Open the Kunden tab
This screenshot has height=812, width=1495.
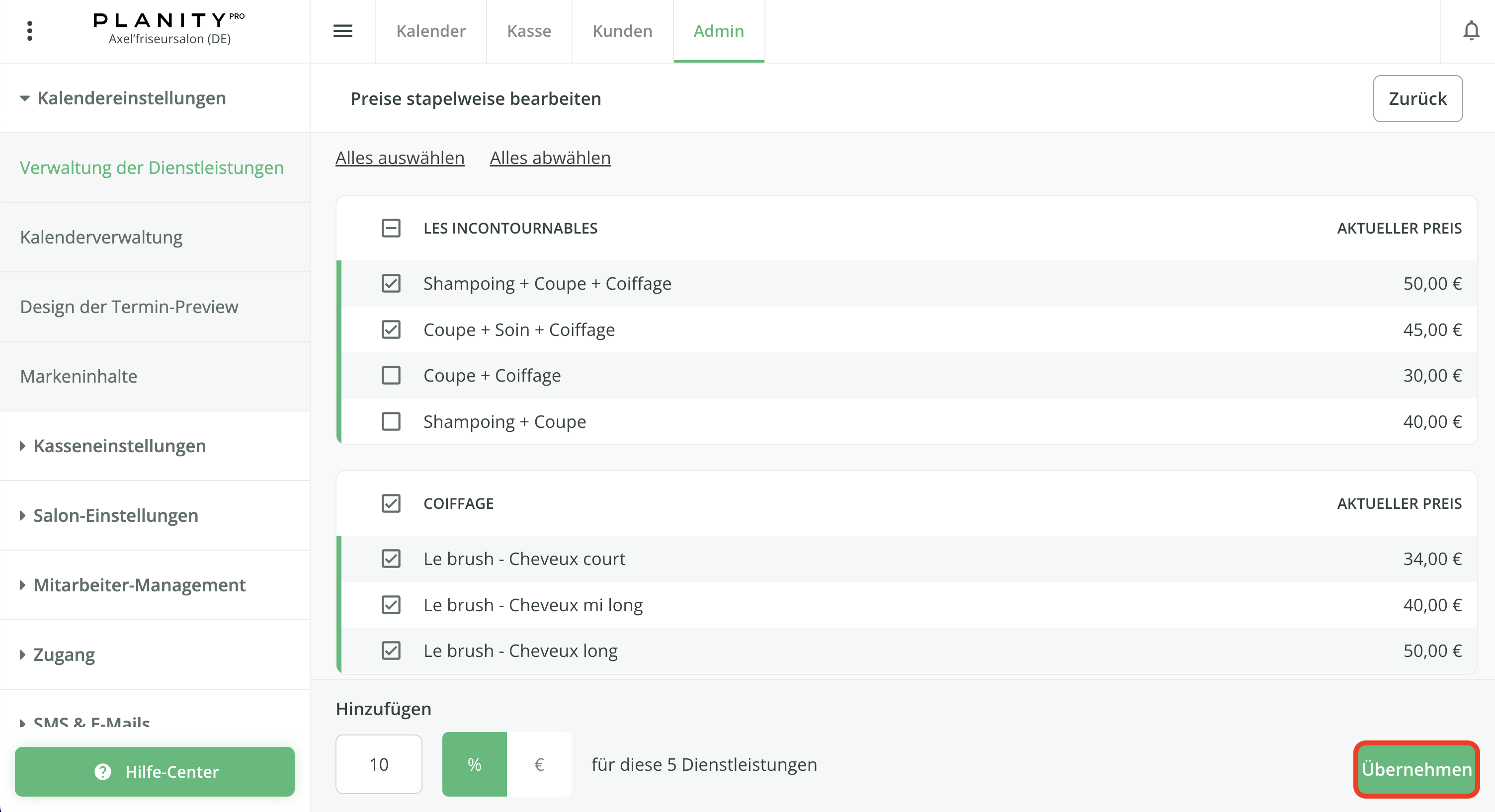tap(622, 31)
